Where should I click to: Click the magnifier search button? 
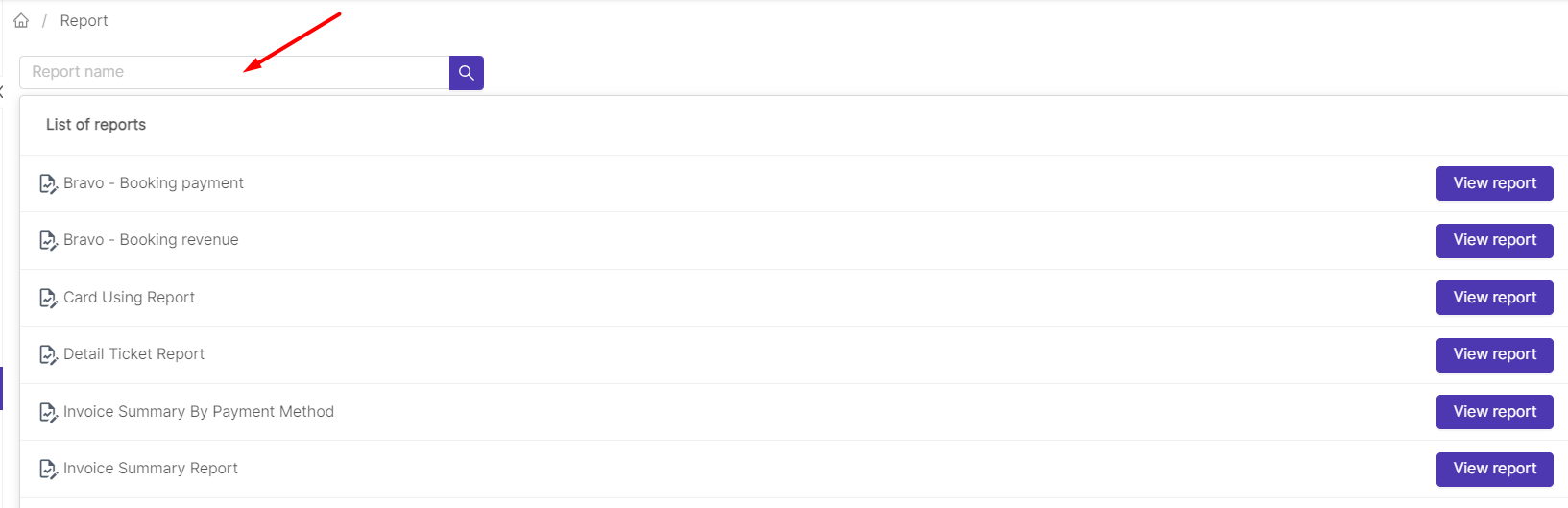coord(466,73)
